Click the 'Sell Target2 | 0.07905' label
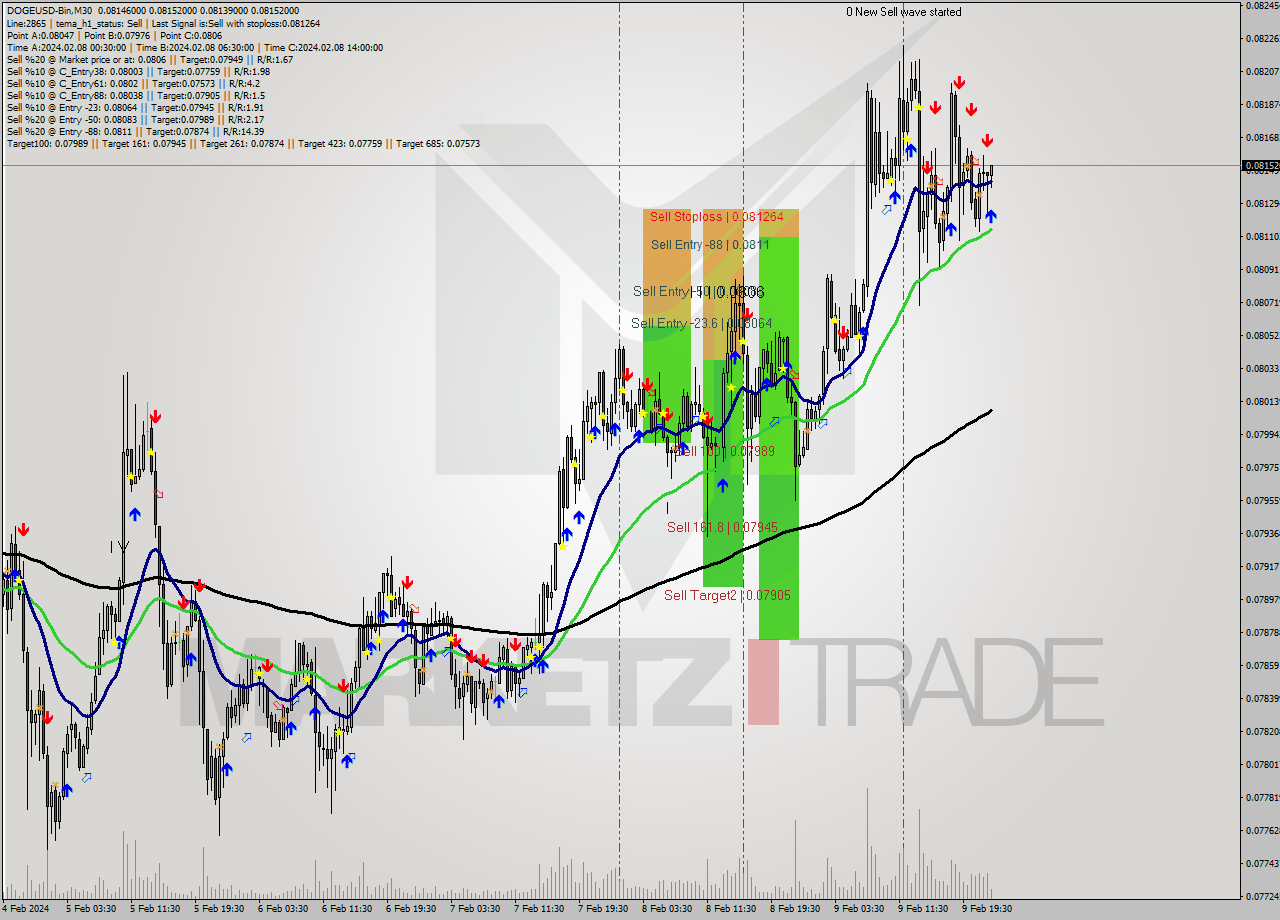 [x=727, y=595]
